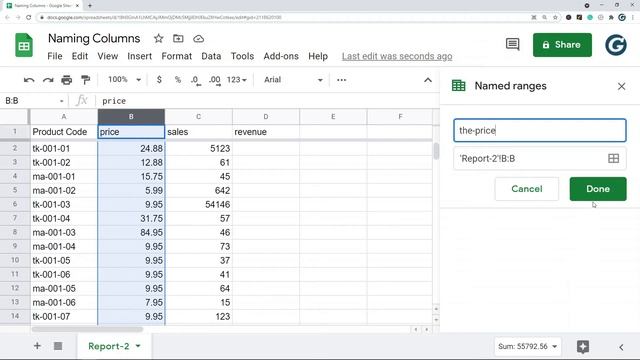The width and height of the screenshot is (640, 360).
Task: Open the Arial font dropdown
Action: coord(293,80)
